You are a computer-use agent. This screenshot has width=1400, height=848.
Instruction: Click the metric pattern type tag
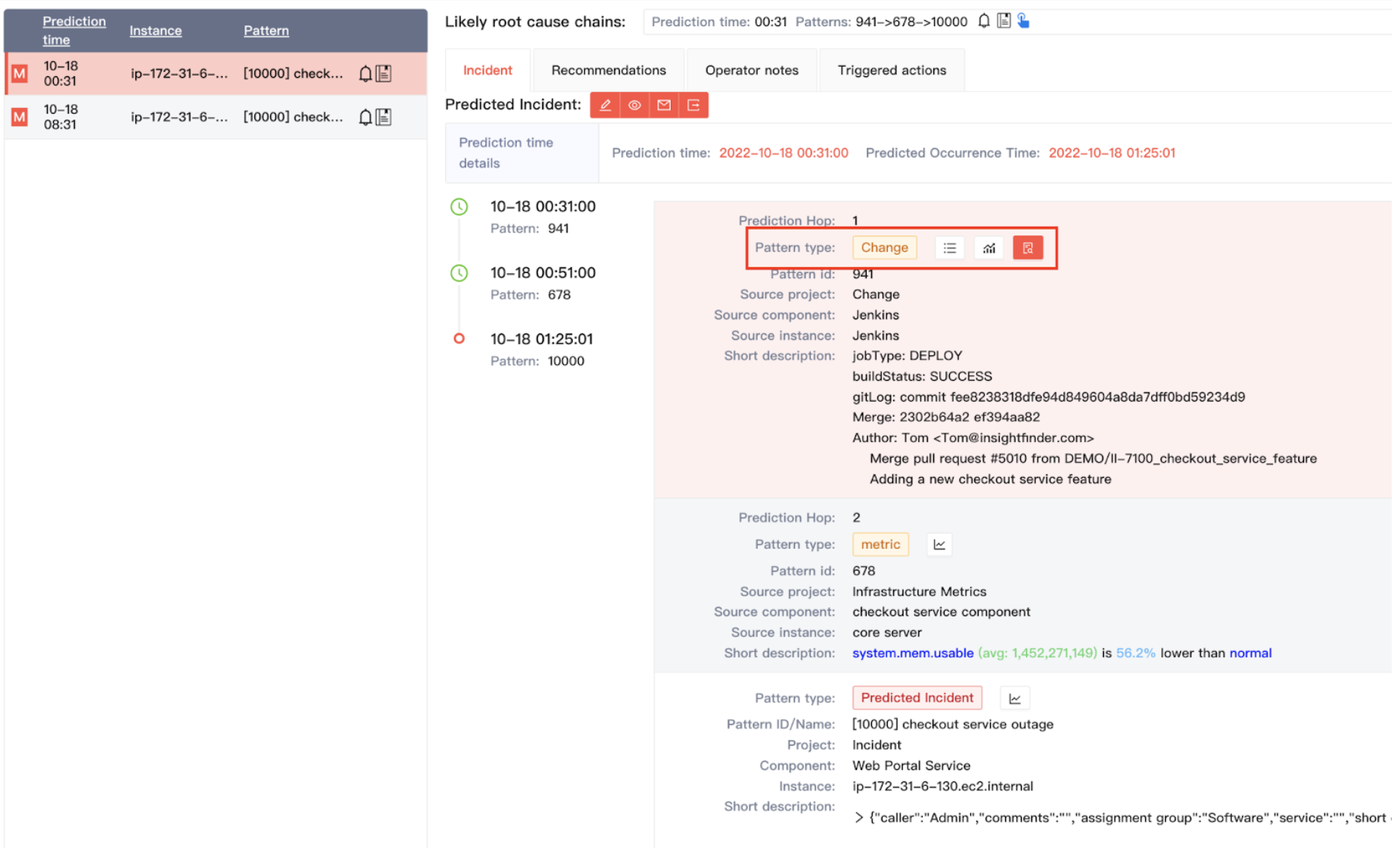pos(880,544)
